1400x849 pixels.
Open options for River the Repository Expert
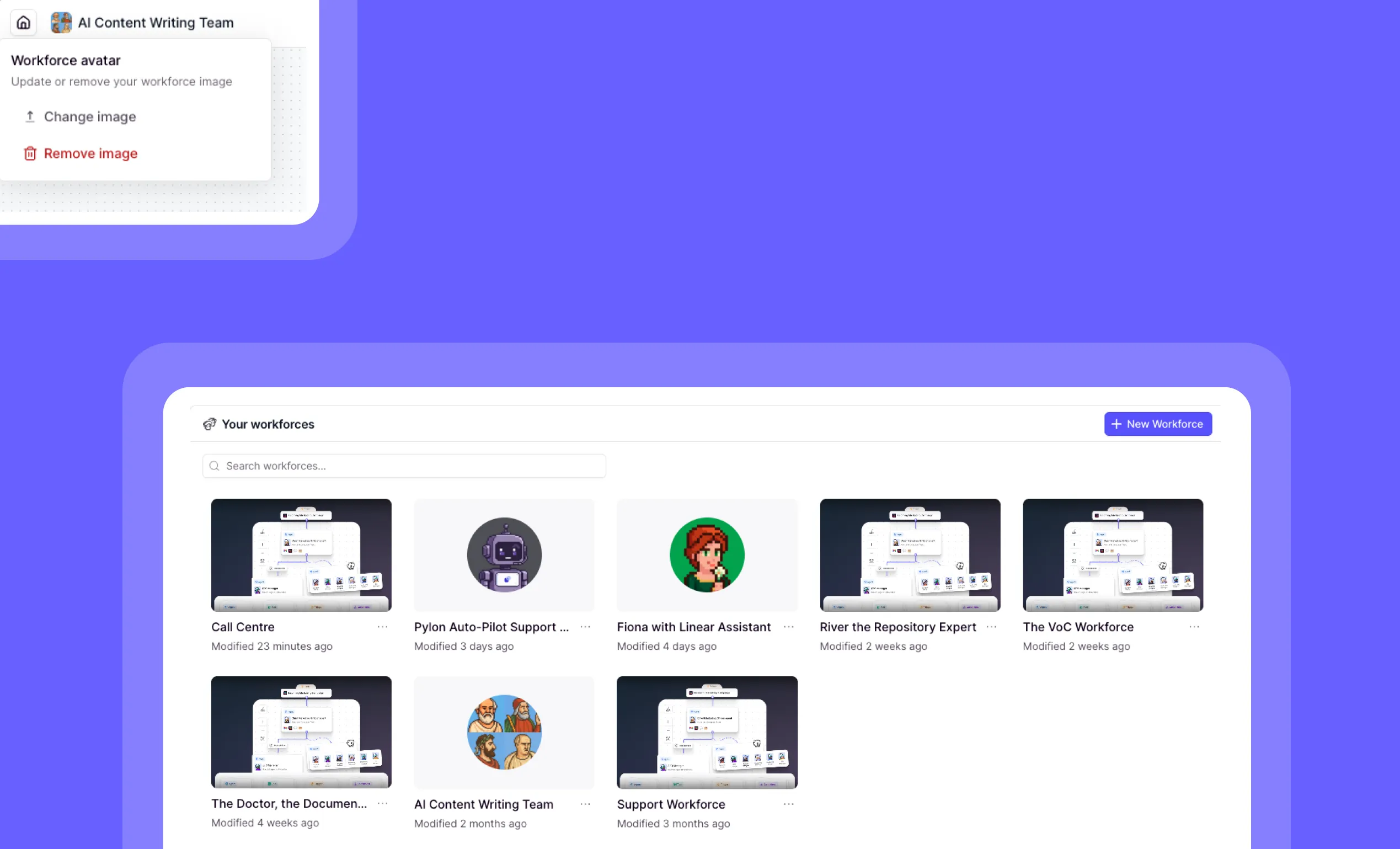[x=991, y=627]
